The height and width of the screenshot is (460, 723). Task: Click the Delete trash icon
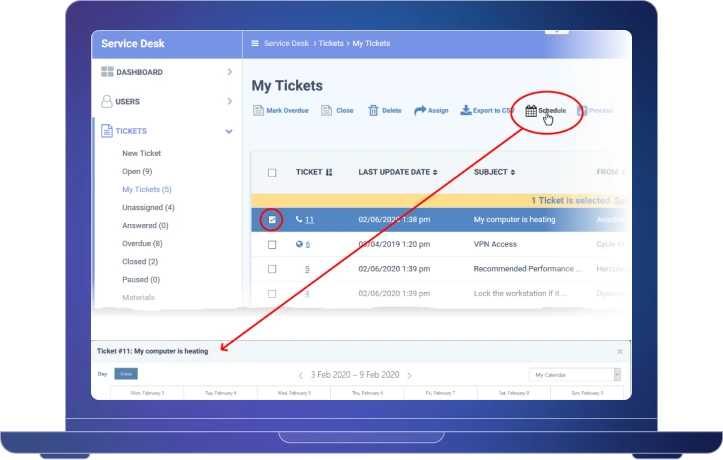pos(374,111)
